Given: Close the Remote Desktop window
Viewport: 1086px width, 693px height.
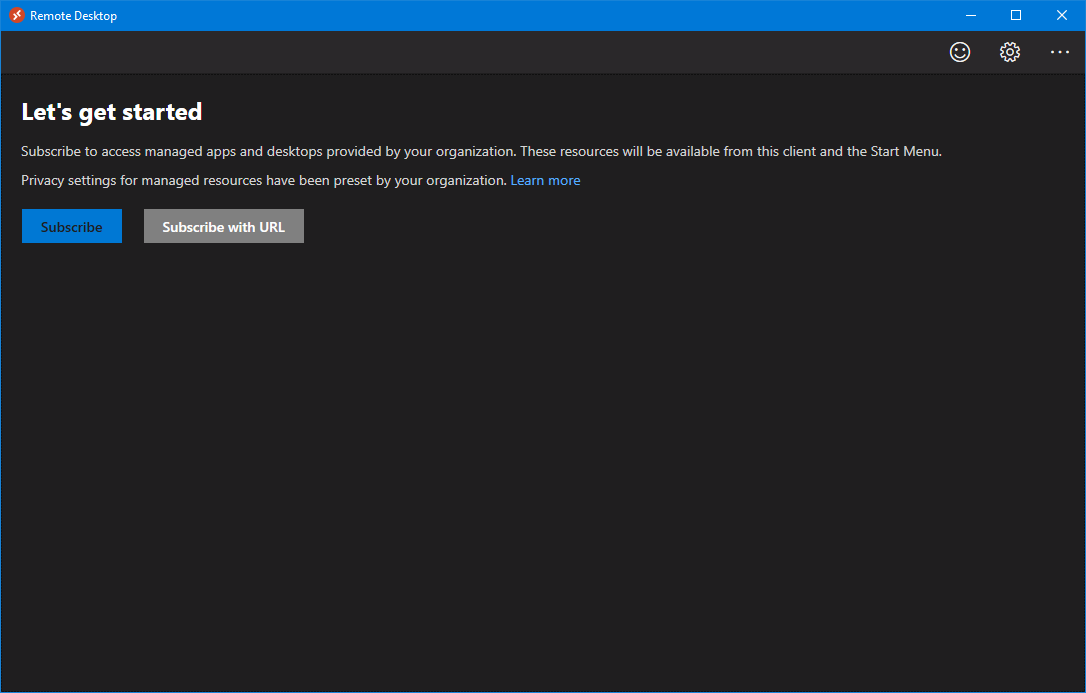Looking at the screenshot, I should [x=1062, y=15].
